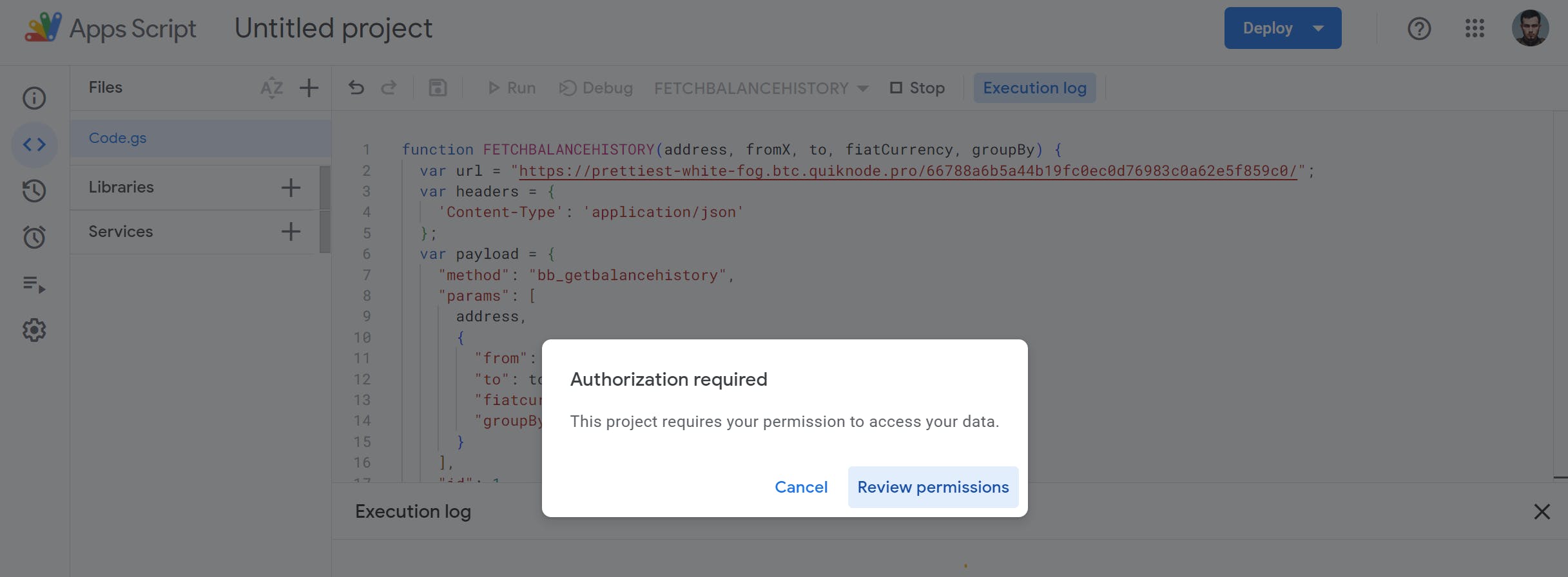Open the quiknode URL link in code
The width and height of the screenshot is (1568, 577).
907,171
